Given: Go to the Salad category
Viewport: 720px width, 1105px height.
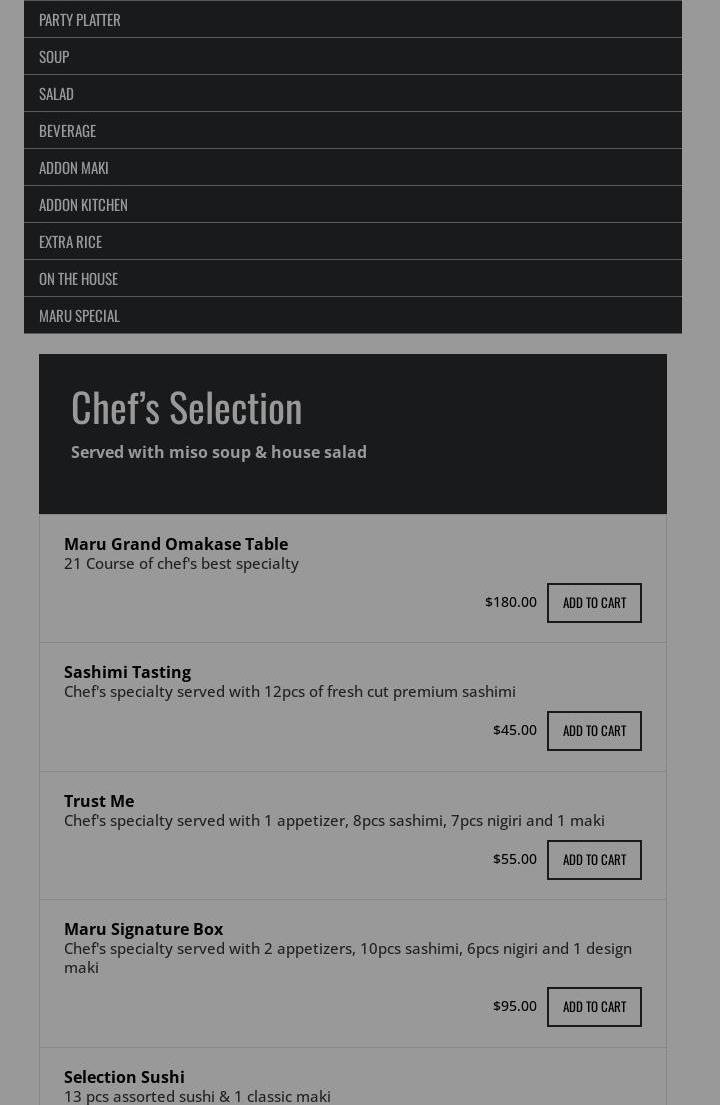Looking at the screenshot, I should coord(56,94).
